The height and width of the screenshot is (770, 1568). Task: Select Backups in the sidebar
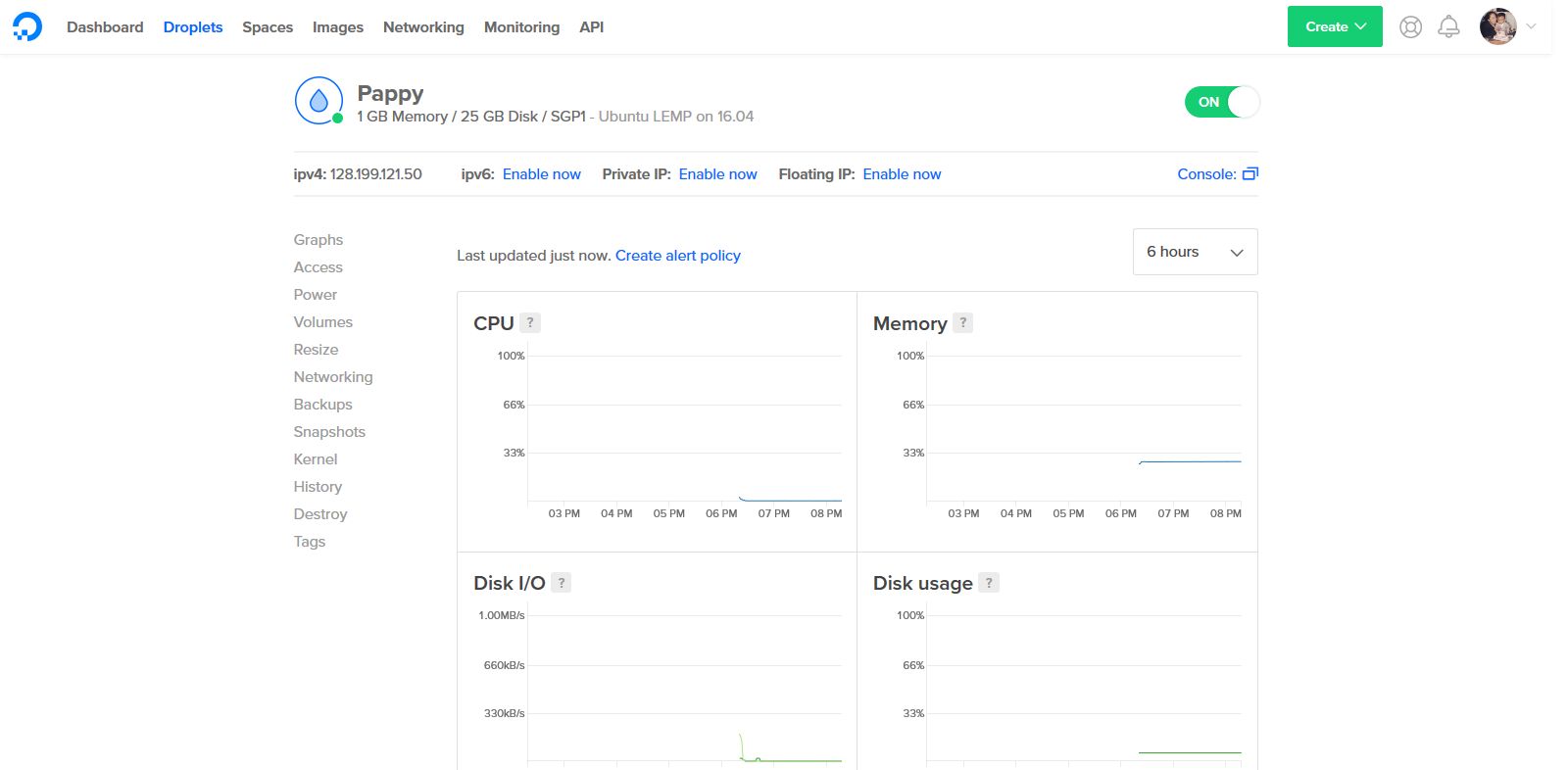(x=322, y=404)
